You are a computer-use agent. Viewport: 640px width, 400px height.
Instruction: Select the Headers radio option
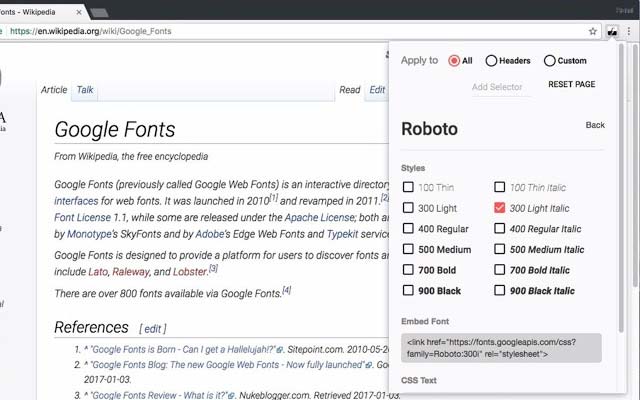491,61
